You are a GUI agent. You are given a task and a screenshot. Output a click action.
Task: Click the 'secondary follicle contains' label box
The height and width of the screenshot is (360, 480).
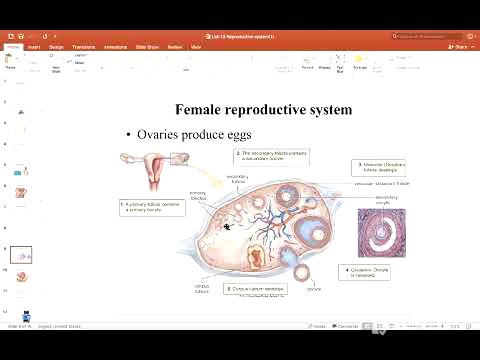click(271, 157)
